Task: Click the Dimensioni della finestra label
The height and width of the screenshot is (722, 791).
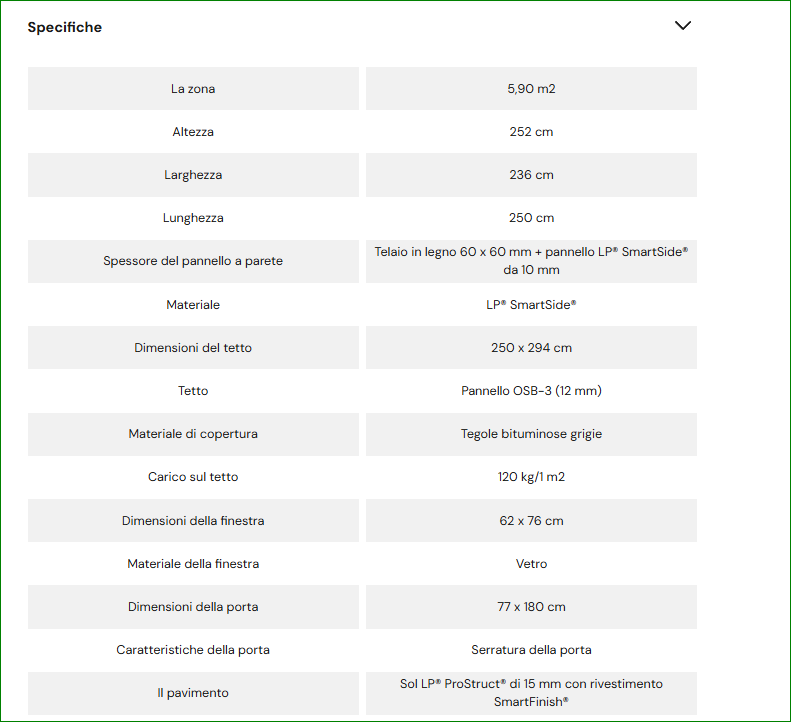Action: click(x=193, y=521)
